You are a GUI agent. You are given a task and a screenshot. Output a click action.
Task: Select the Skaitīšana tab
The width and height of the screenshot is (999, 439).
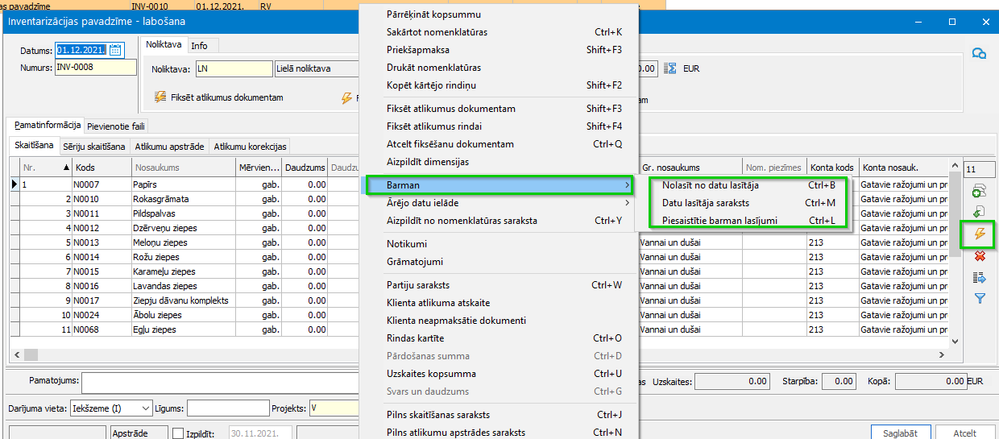point(35,146)
